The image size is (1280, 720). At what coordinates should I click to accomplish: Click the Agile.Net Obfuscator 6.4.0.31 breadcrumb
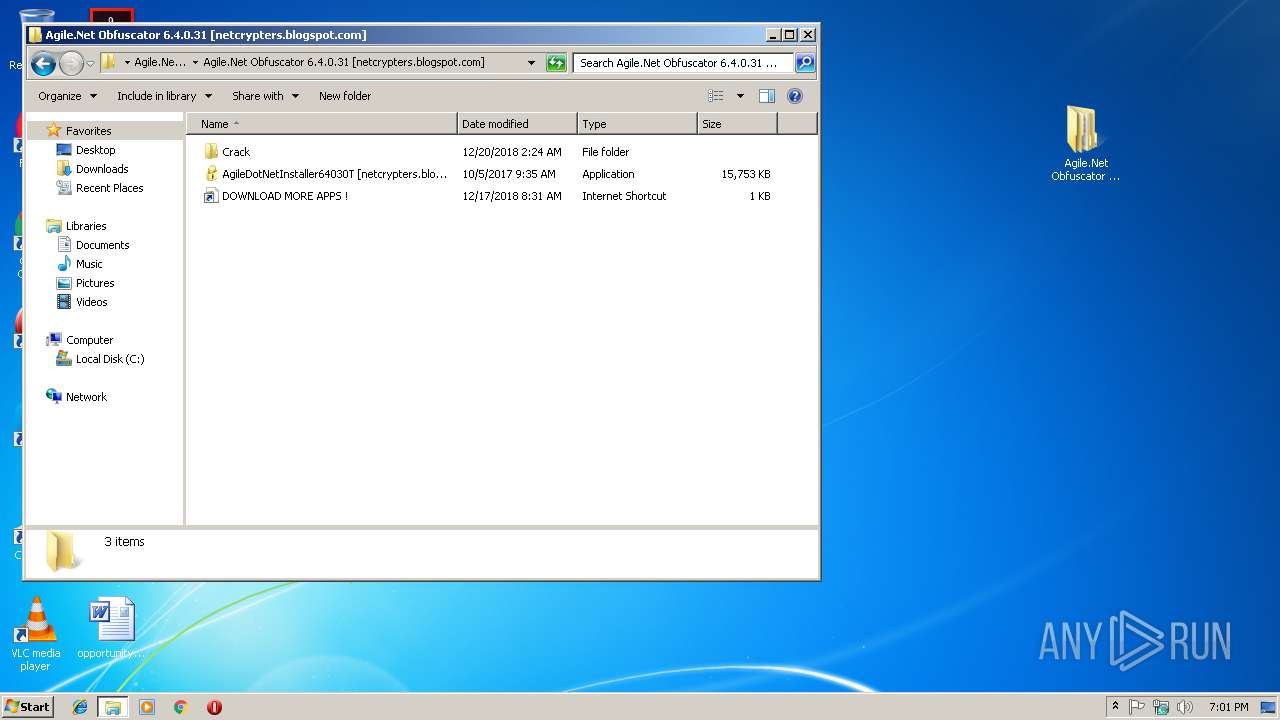click(x=344, y=62)
